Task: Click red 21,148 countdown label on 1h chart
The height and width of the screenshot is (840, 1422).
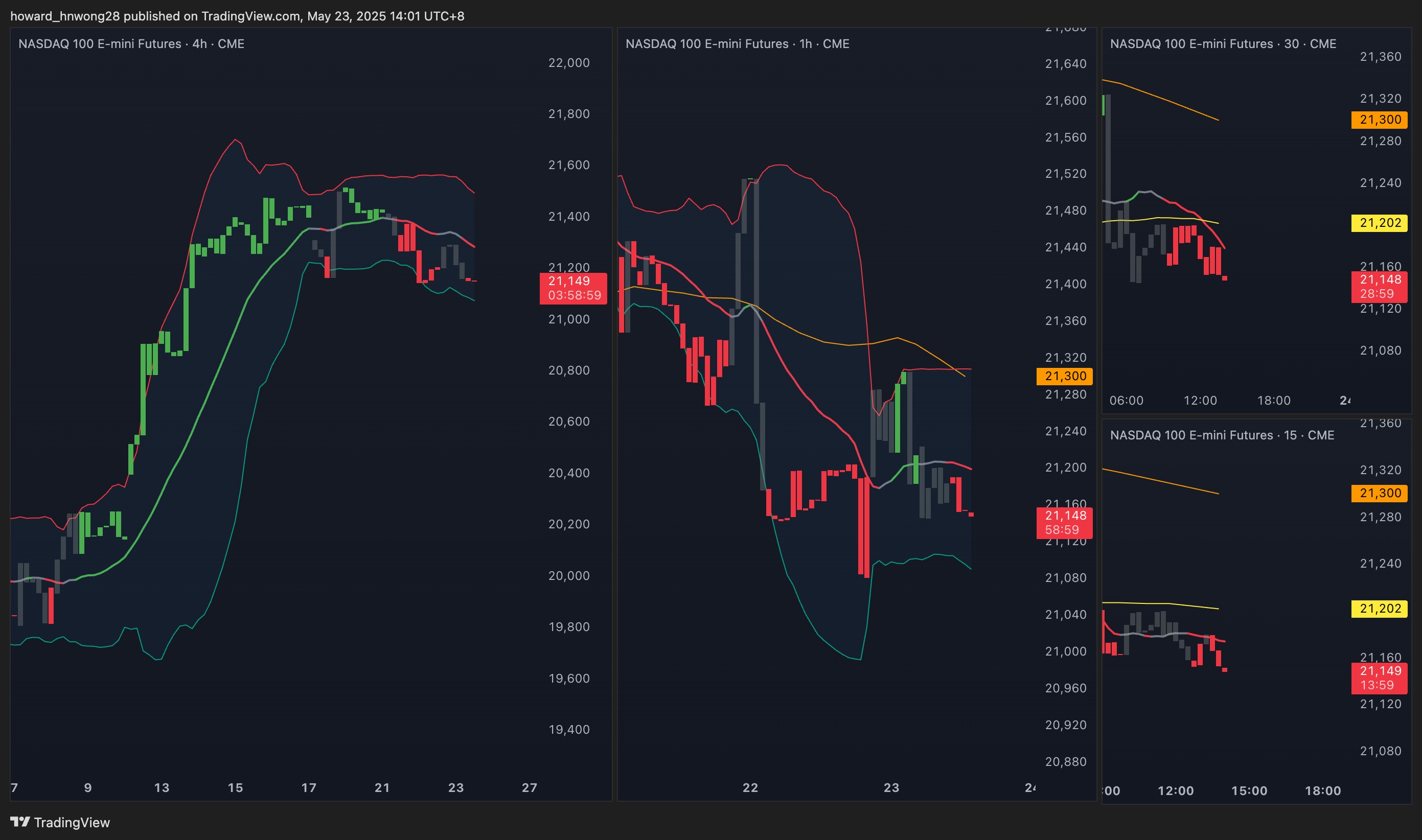Action: coord(1064,523)
